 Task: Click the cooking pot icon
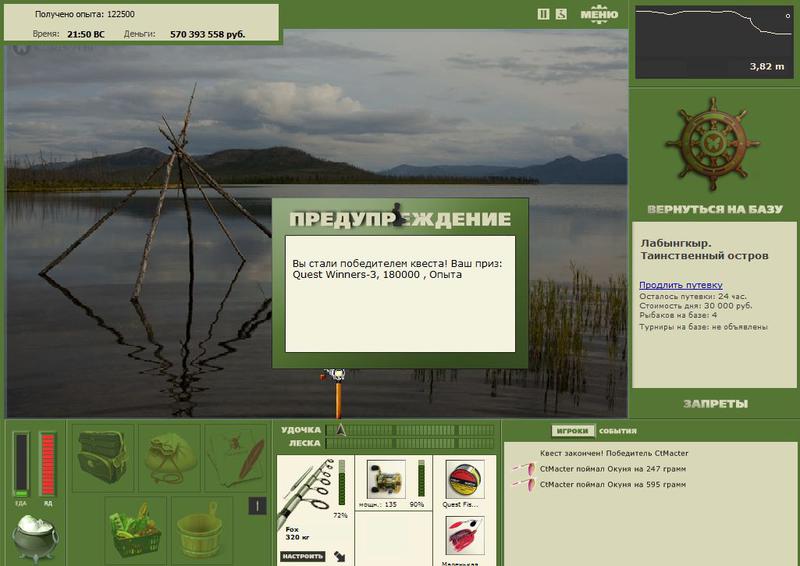[x=35, y=537]
